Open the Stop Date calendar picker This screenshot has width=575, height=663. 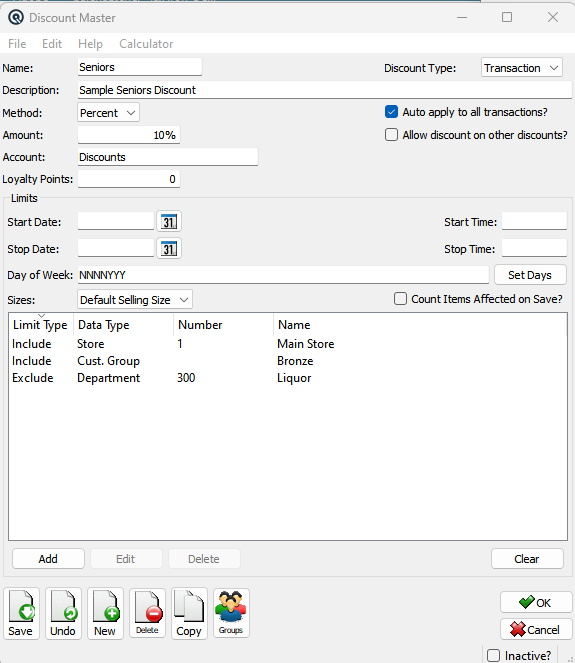point(169,249)
